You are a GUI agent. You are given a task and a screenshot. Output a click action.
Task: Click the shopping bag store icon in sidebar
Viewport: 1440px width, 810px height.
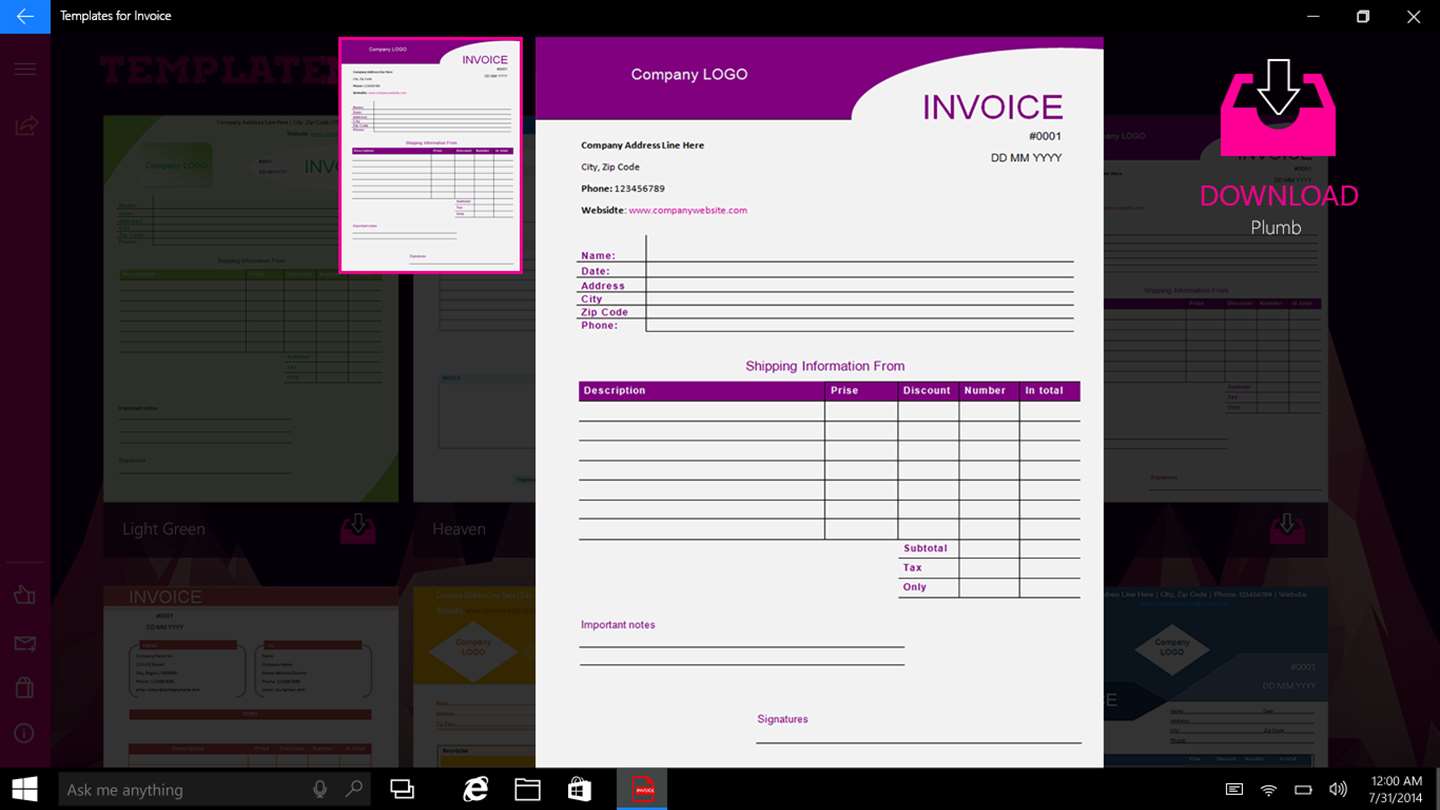point(25,688)
